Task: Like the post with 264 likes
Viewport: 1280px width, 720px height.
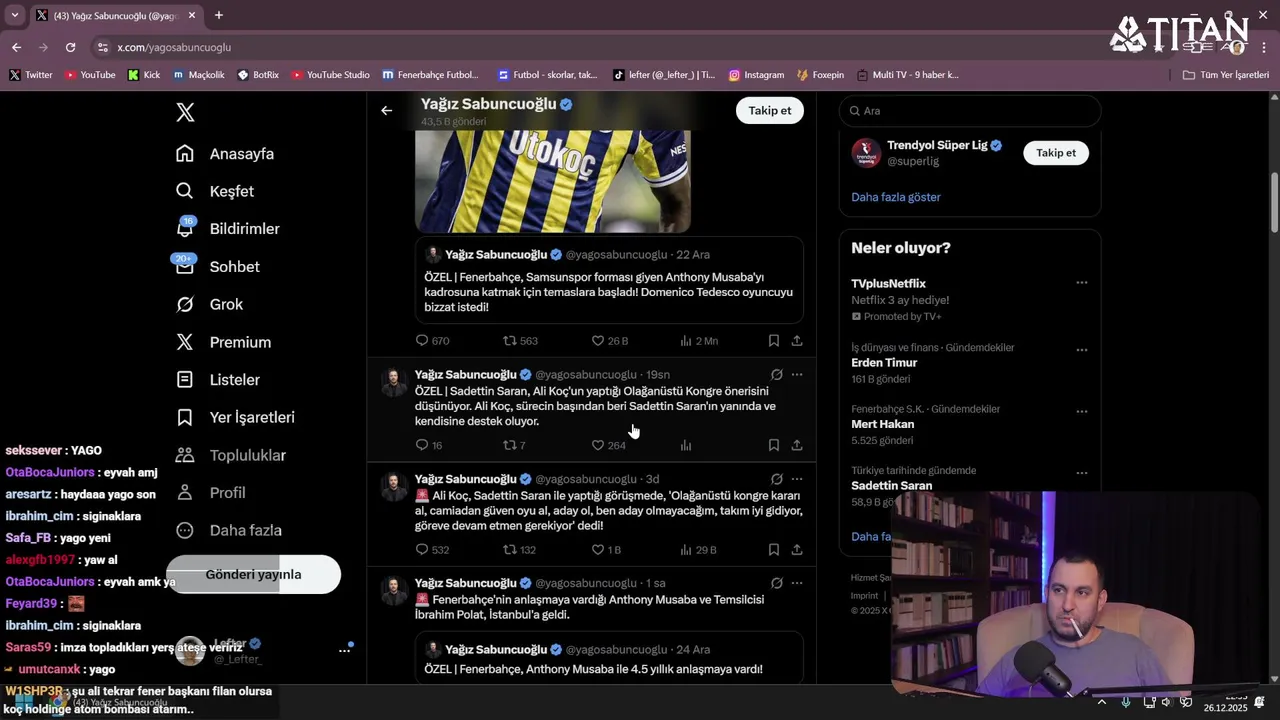Action: (608, 445)
